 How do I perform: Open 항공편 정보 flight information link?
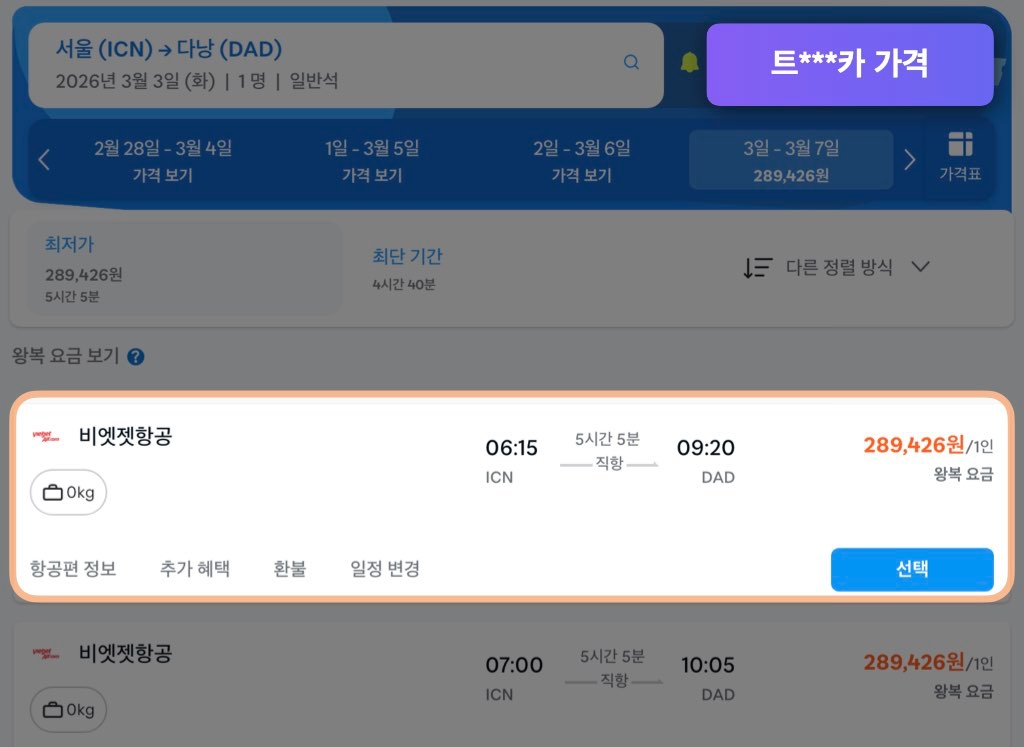(72, 567)
